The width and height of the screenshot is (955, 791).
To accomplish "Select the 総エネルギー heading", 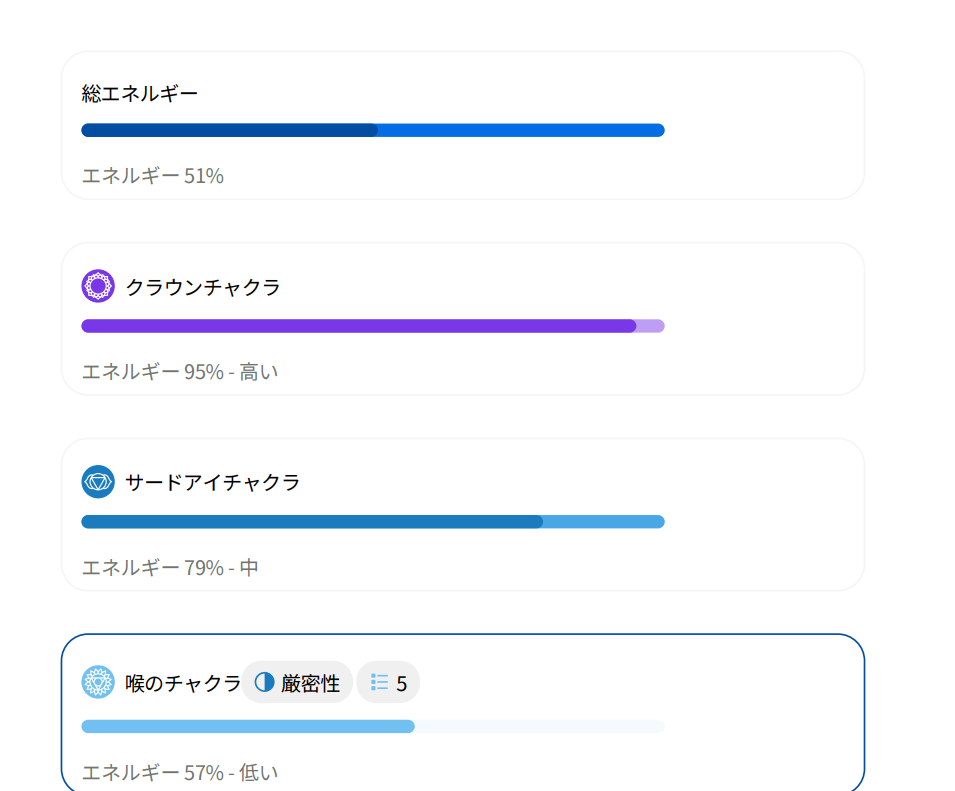I will coord(140,94).
